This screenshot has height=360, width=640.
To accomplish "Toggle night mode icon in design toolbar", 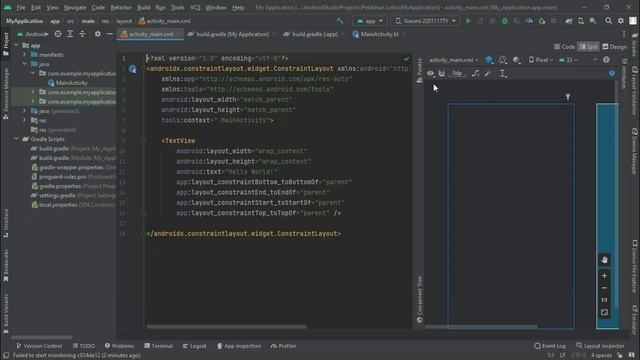I will 517,60.
